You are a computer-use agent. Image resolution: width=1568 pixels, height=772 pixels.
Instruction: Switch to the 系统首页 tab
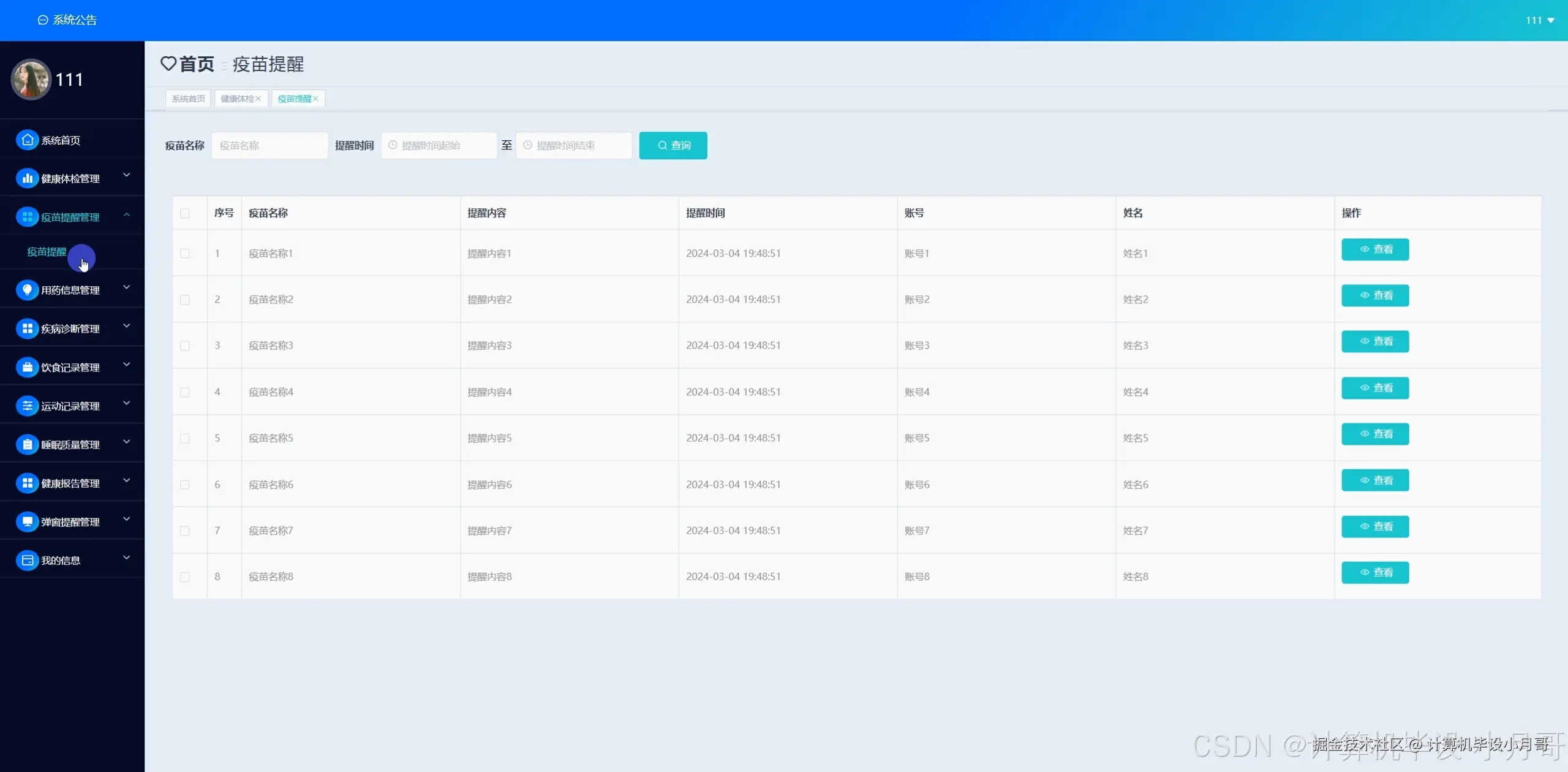(x=188, y=99)
